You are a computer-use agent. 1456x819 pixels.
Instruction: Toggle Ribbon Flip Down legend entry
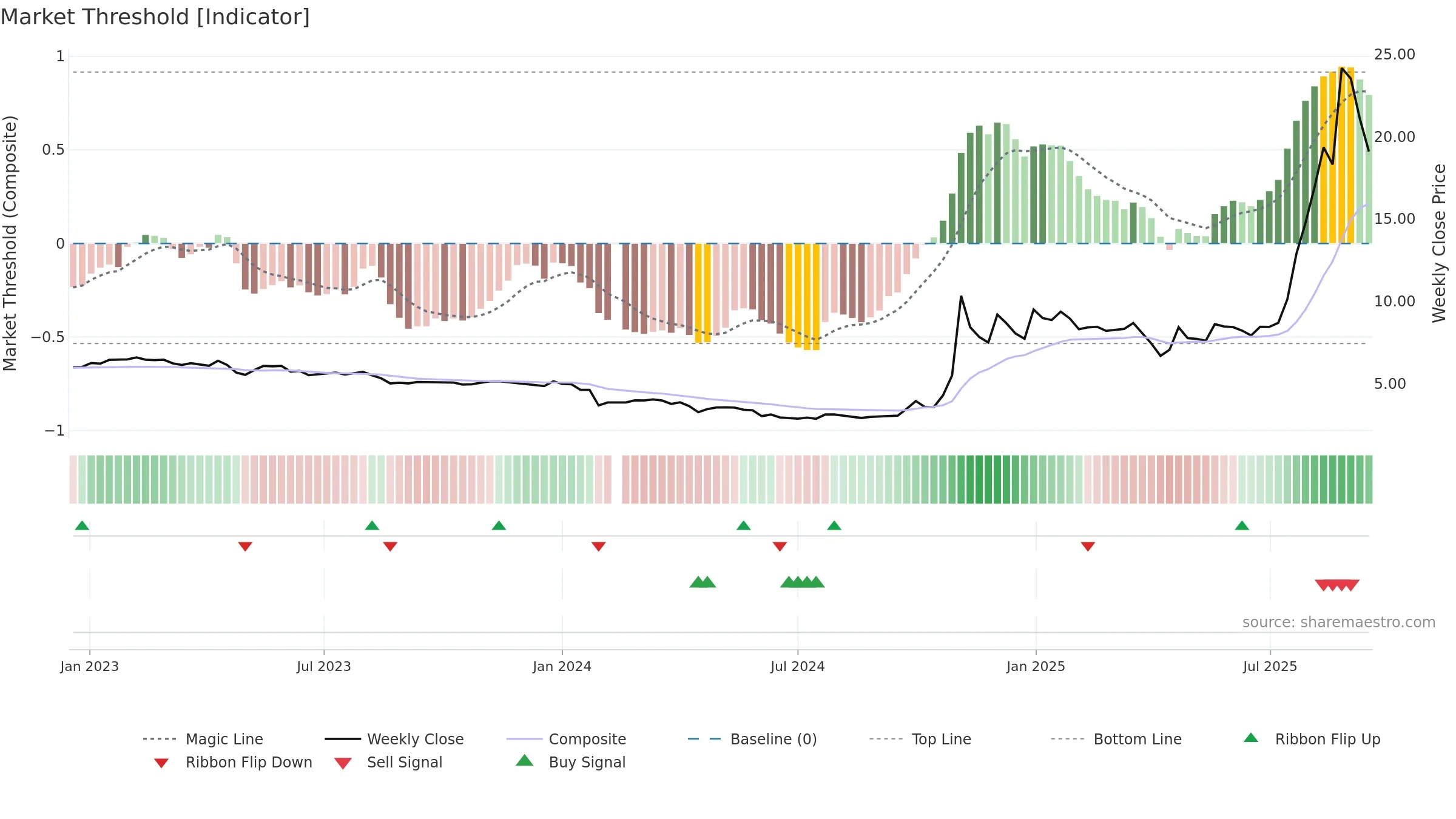pos(233,762)
